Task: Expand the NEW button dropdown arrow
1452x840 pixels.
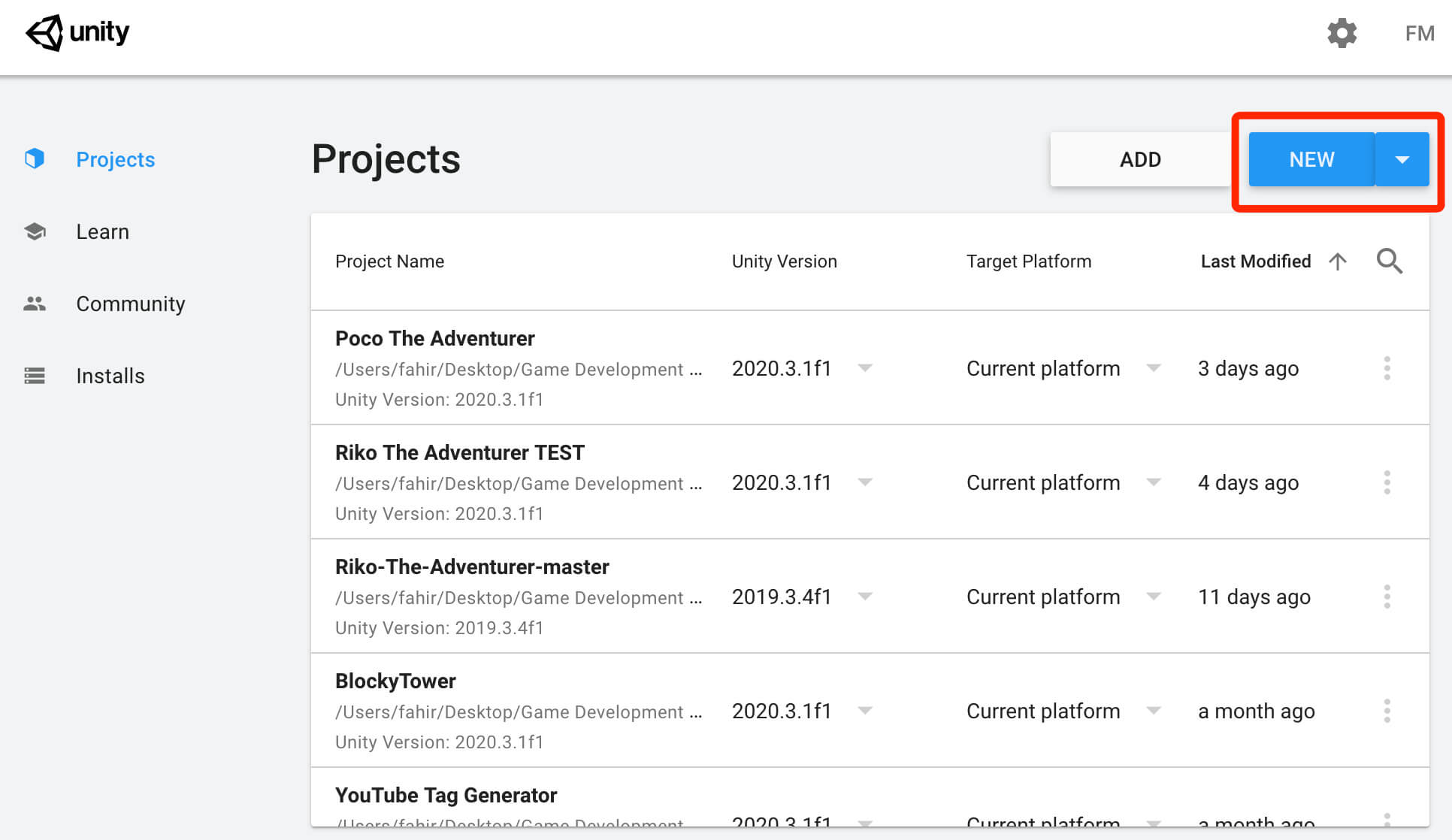Action: (1402, 159)
